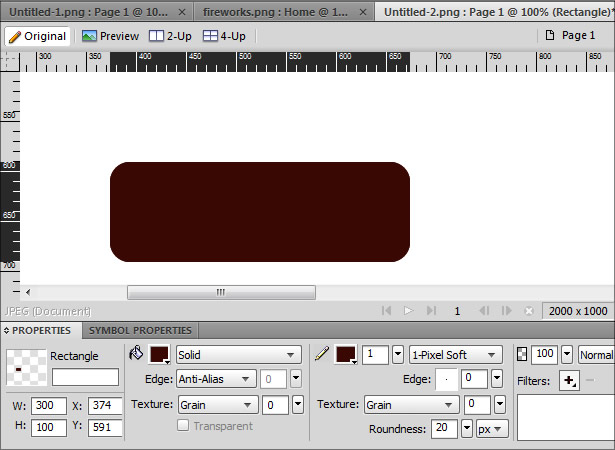The width and height of the screenshot is (615, 450).
Task: Play the animation
Action: 408,311
